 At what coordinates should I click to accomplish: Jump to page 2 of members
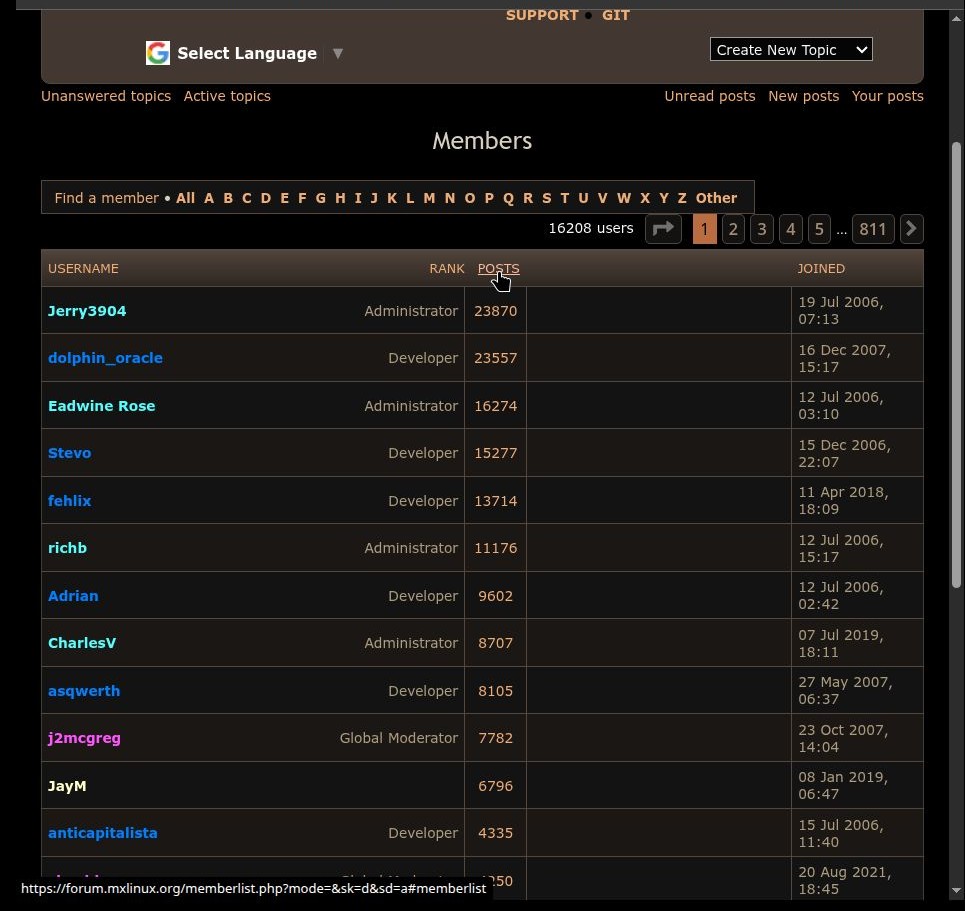pyautogui.click(x=733, y=229)
